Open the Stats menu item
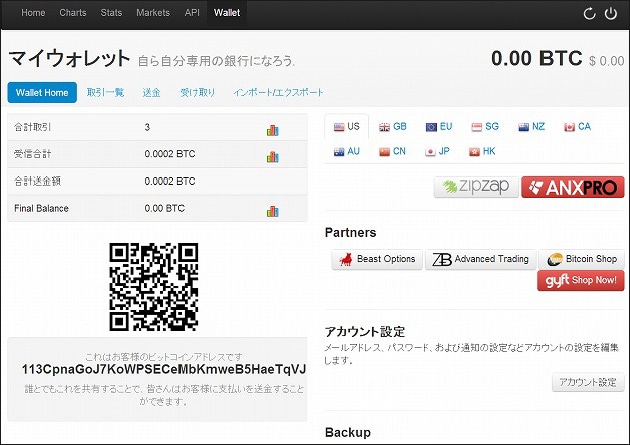630x445 pixels. (x=111, y=13)
